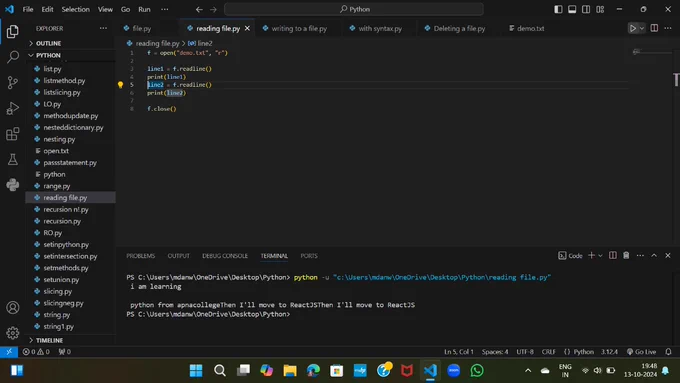Open the Selection menu

pyautogui.click(x=75, y=9)
